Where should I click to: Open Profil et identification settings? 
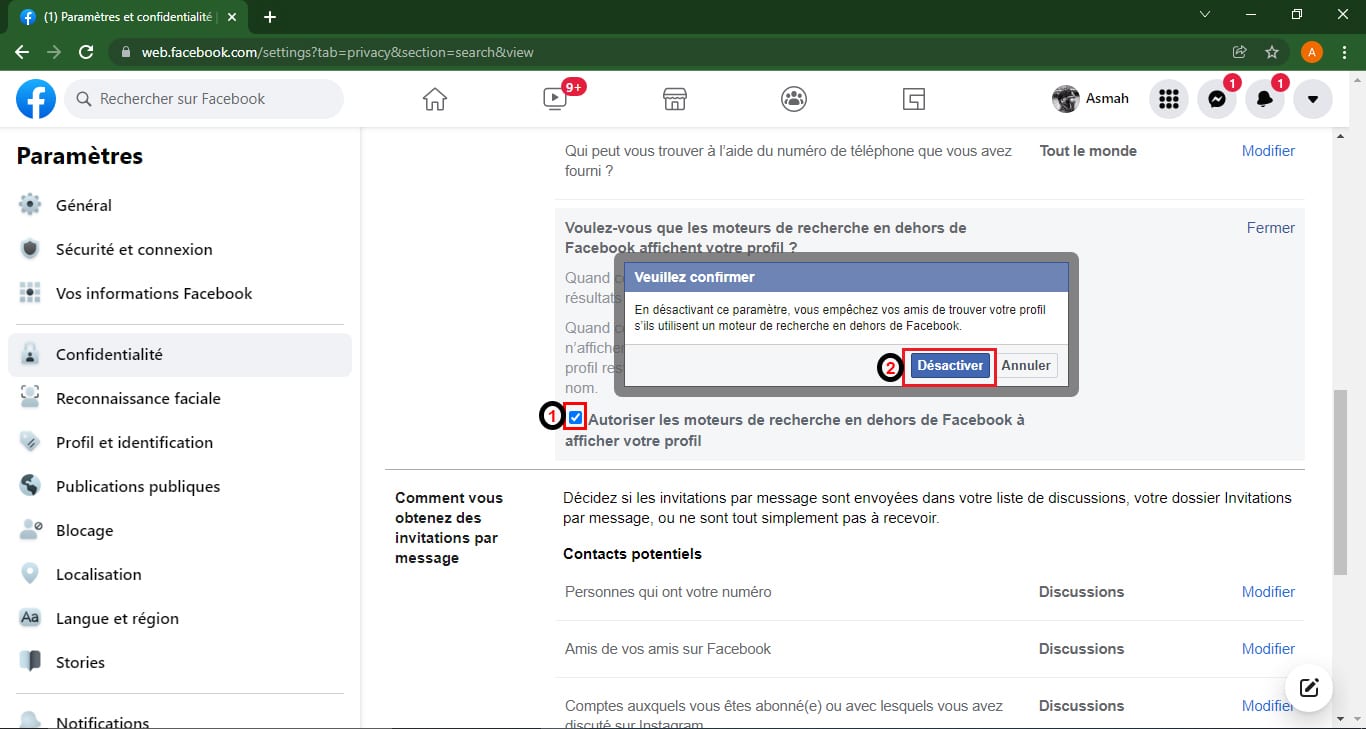click(180, 442)
